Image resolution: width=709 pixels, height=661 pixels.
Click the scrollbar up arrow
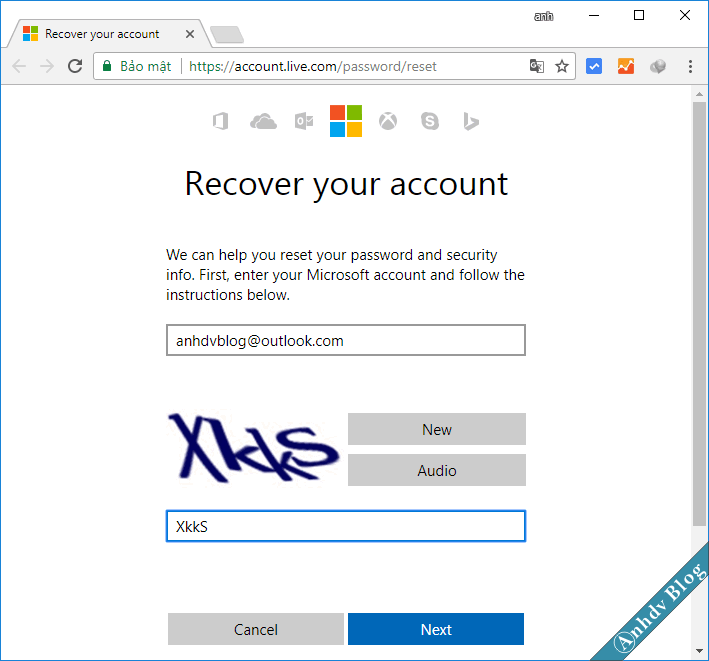pos(699,94)
